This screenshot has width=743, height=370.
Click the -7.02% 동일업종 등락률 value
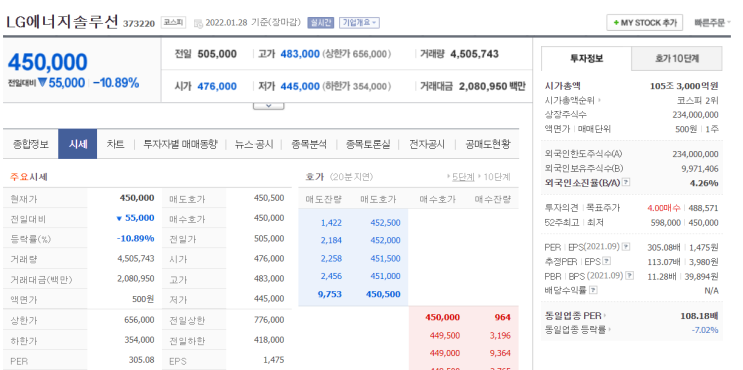tap(706, 330)
